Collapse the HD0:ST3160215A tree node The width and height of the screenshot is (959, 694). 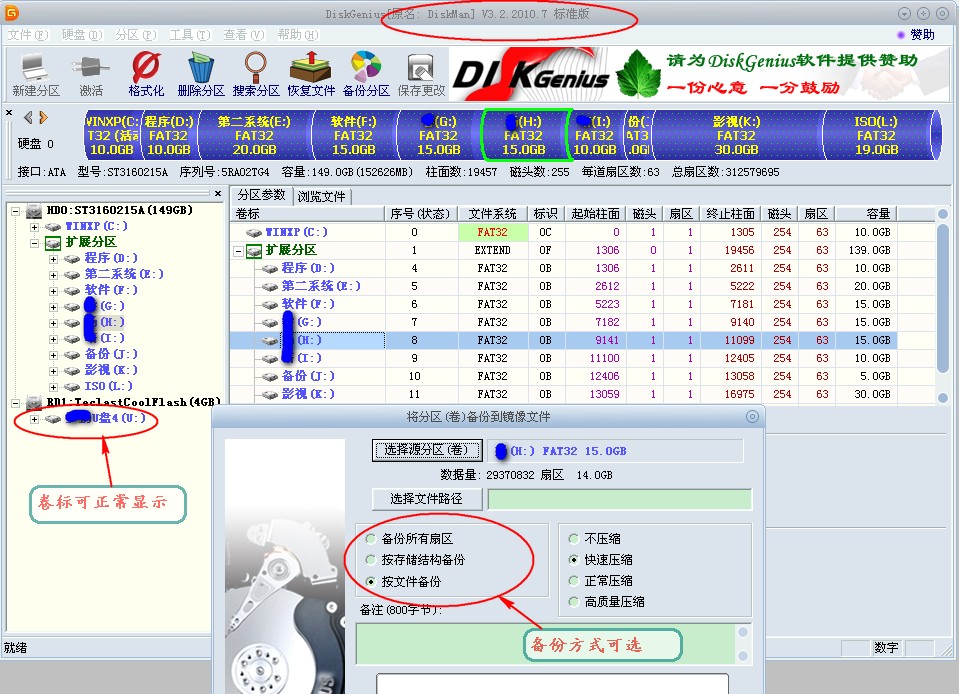(15, 212)
